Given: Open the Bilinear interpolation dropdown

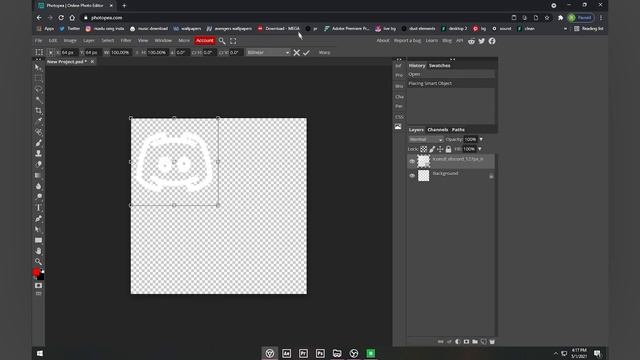Looking at the screenshot, I should pyautogui.click(x=268, y=53).
